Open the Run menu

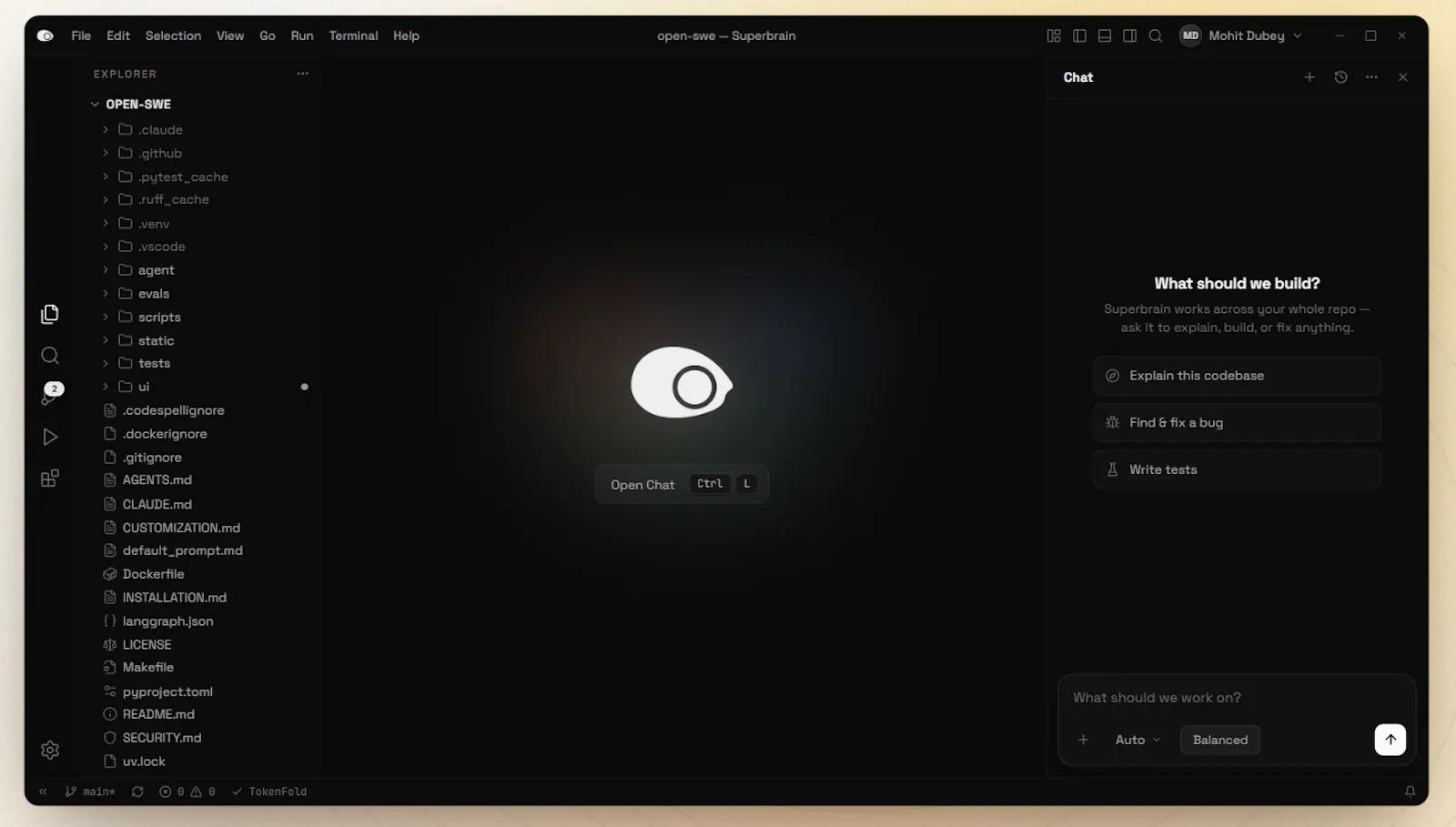click(302, 35)
